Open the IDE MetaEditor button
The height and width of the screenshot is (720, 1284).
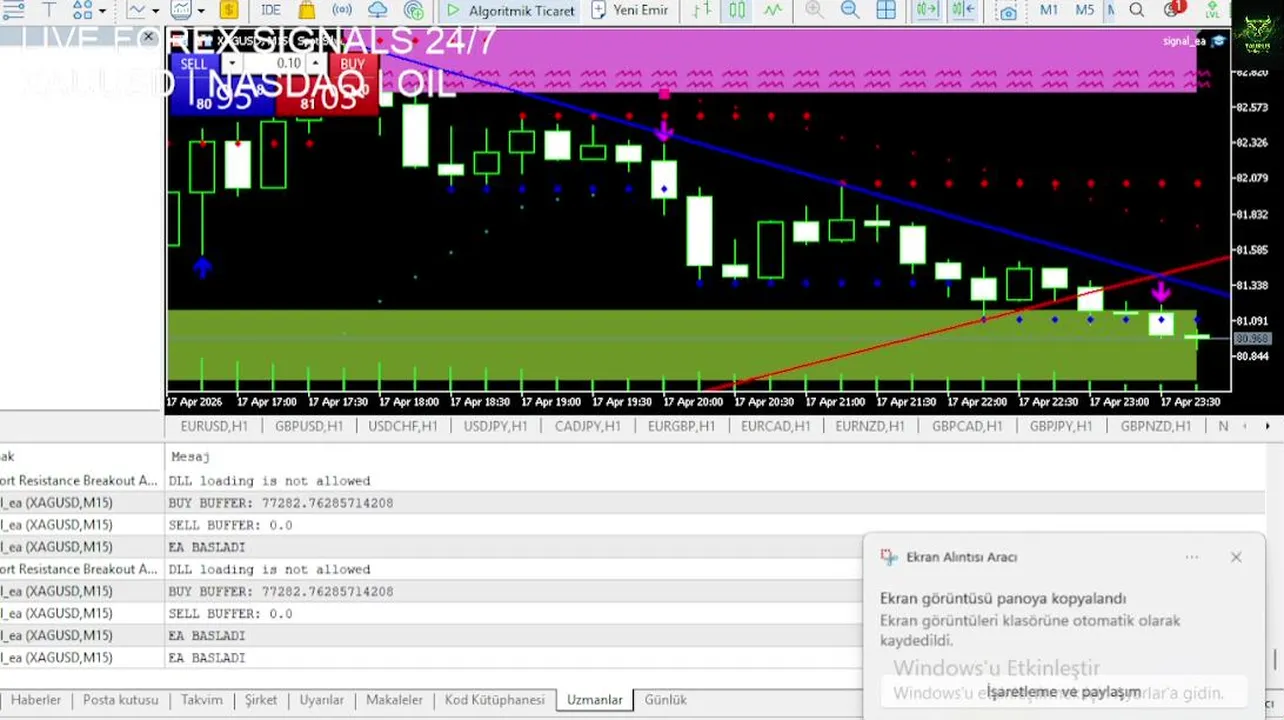point(270,10)
